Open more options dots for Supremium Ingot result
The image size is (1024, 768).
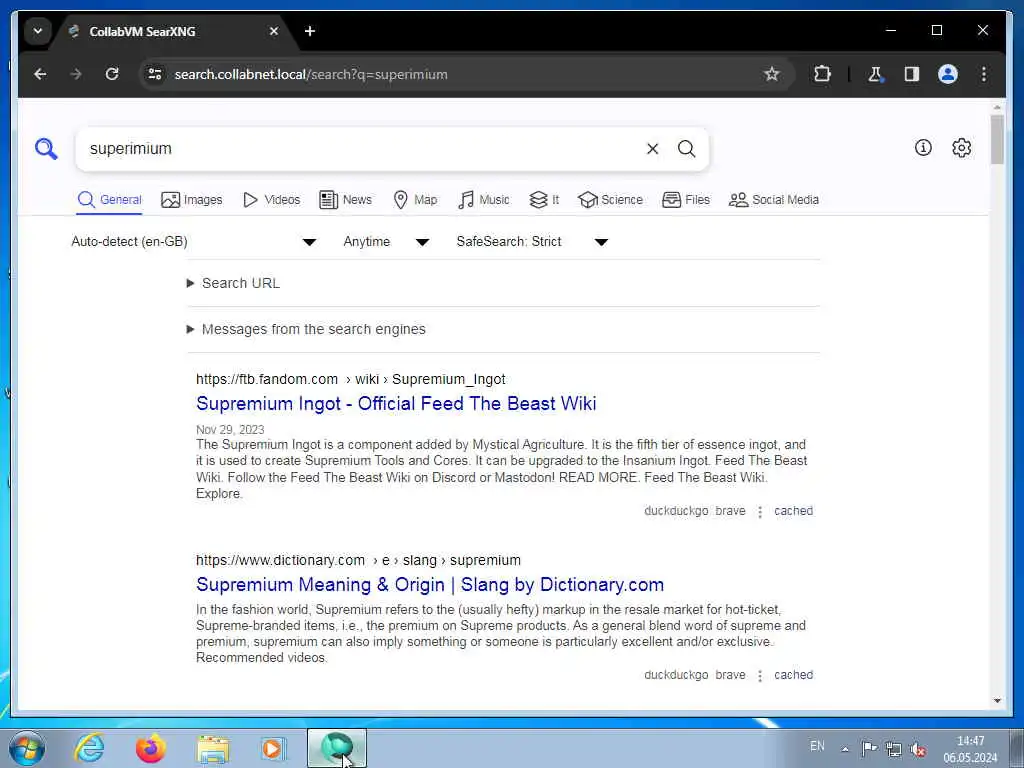click(760, 511)
